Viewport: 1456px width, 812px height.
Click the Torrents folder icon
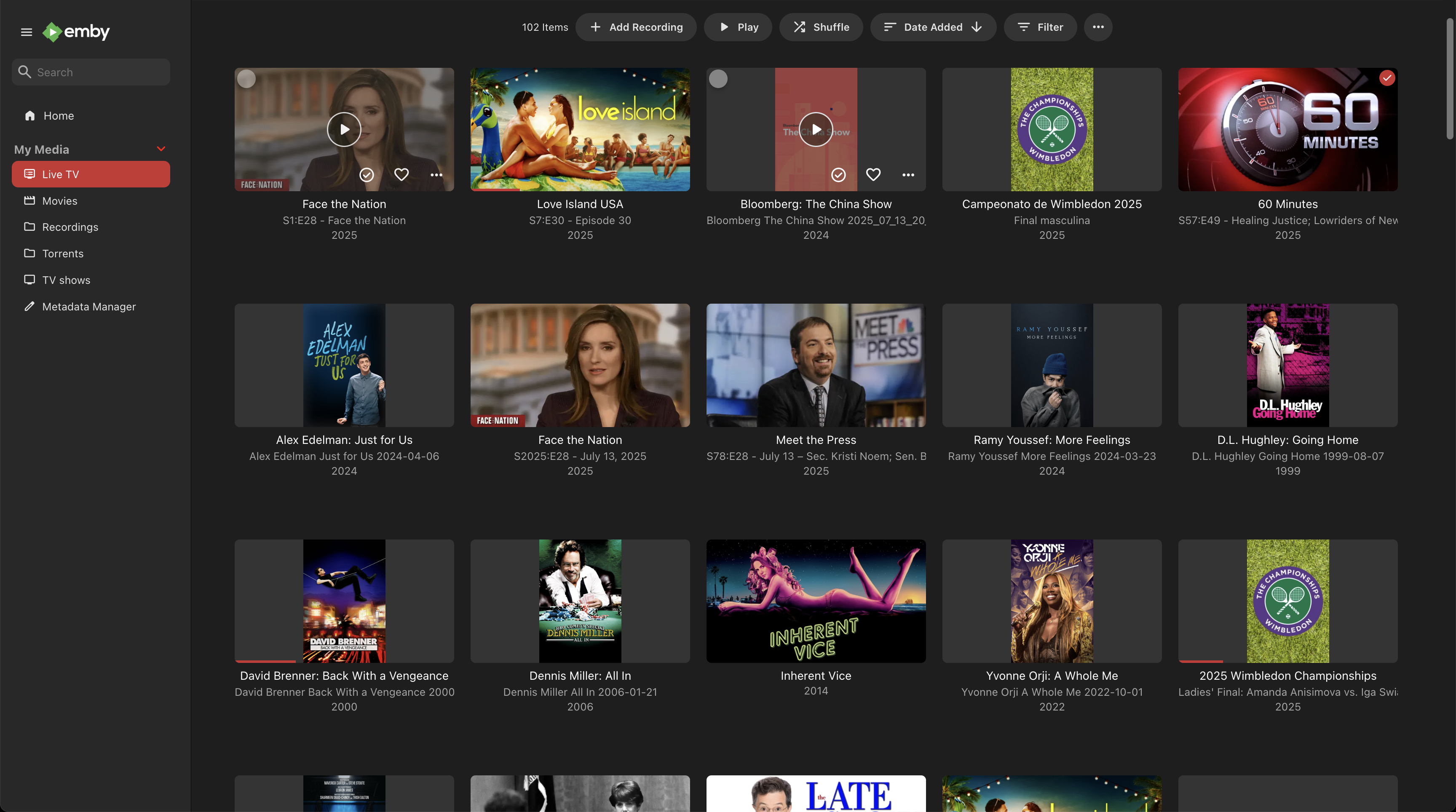pos(29,253)
